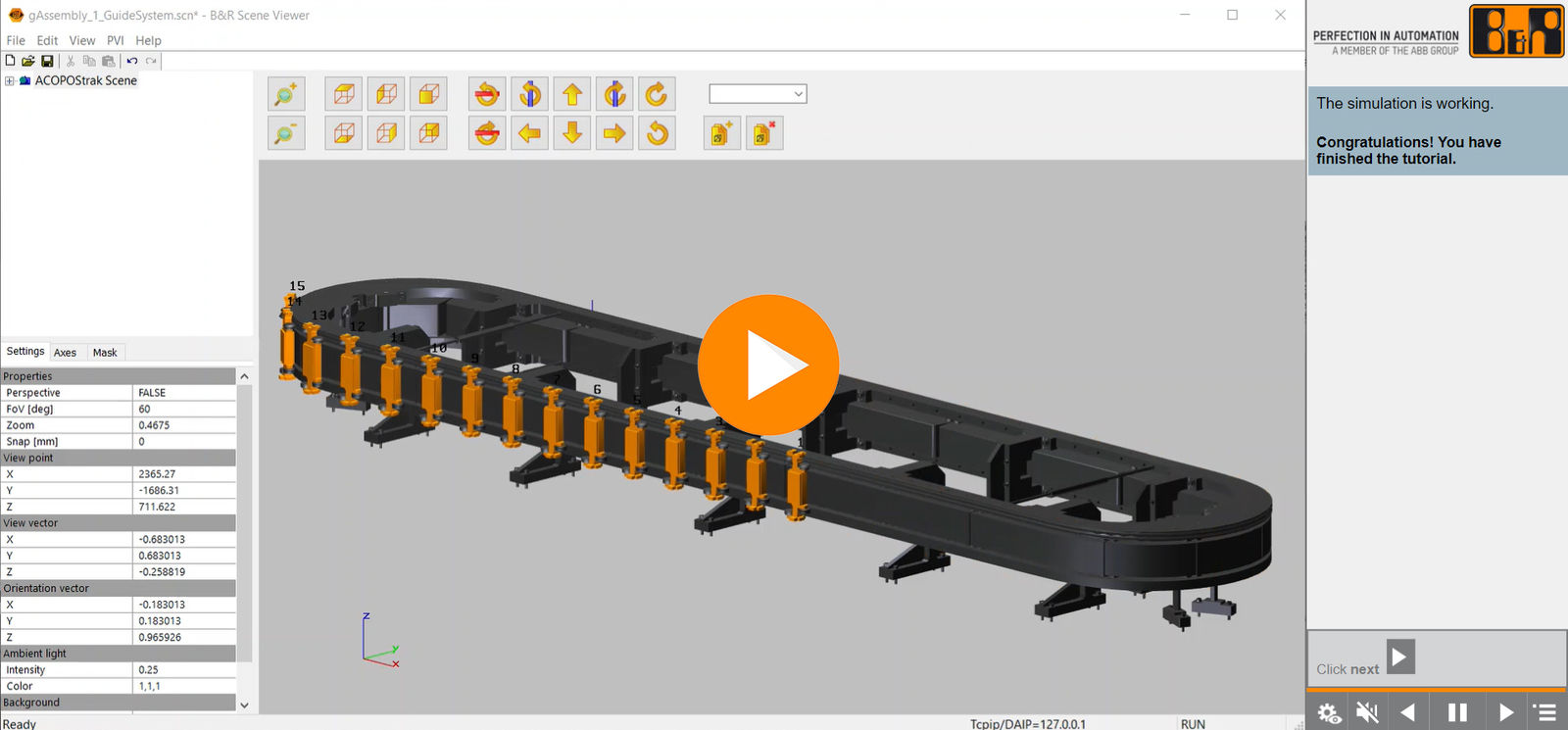
Task: Click the Tcpip/DAIP=127.0.0.1 status text
Action: (x=1028, y=724)
